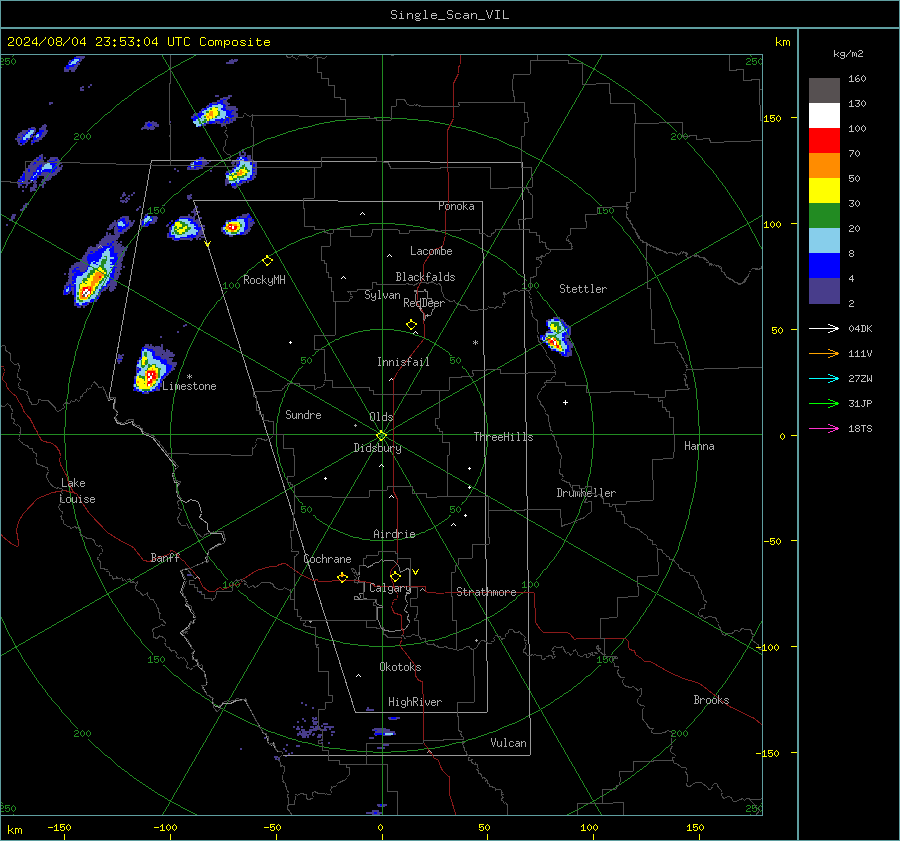Click the Strathmore town label

[x=486, y=592]
